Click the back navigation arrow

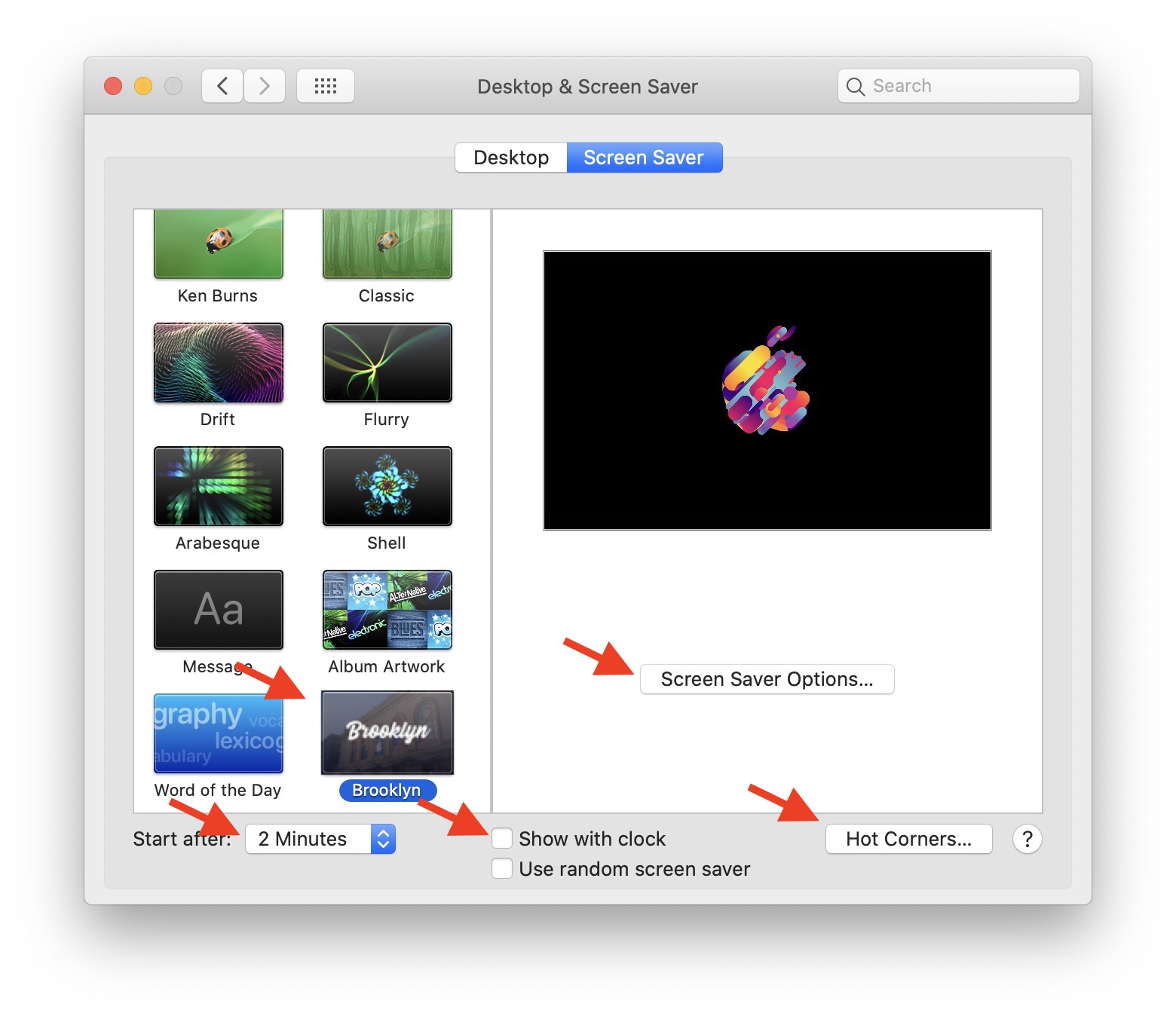(222, 86)
